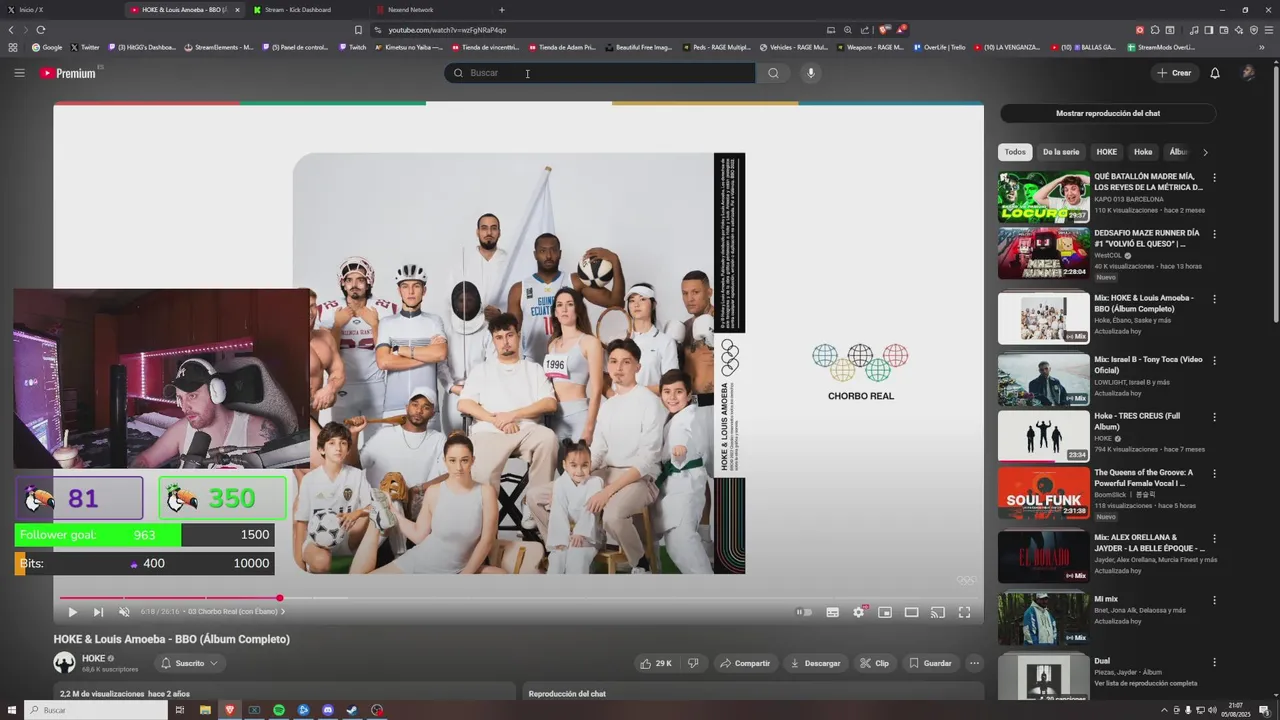This screenshot has height=720, width=1280.
Task: Open the player settings gear
Action: 859,612
